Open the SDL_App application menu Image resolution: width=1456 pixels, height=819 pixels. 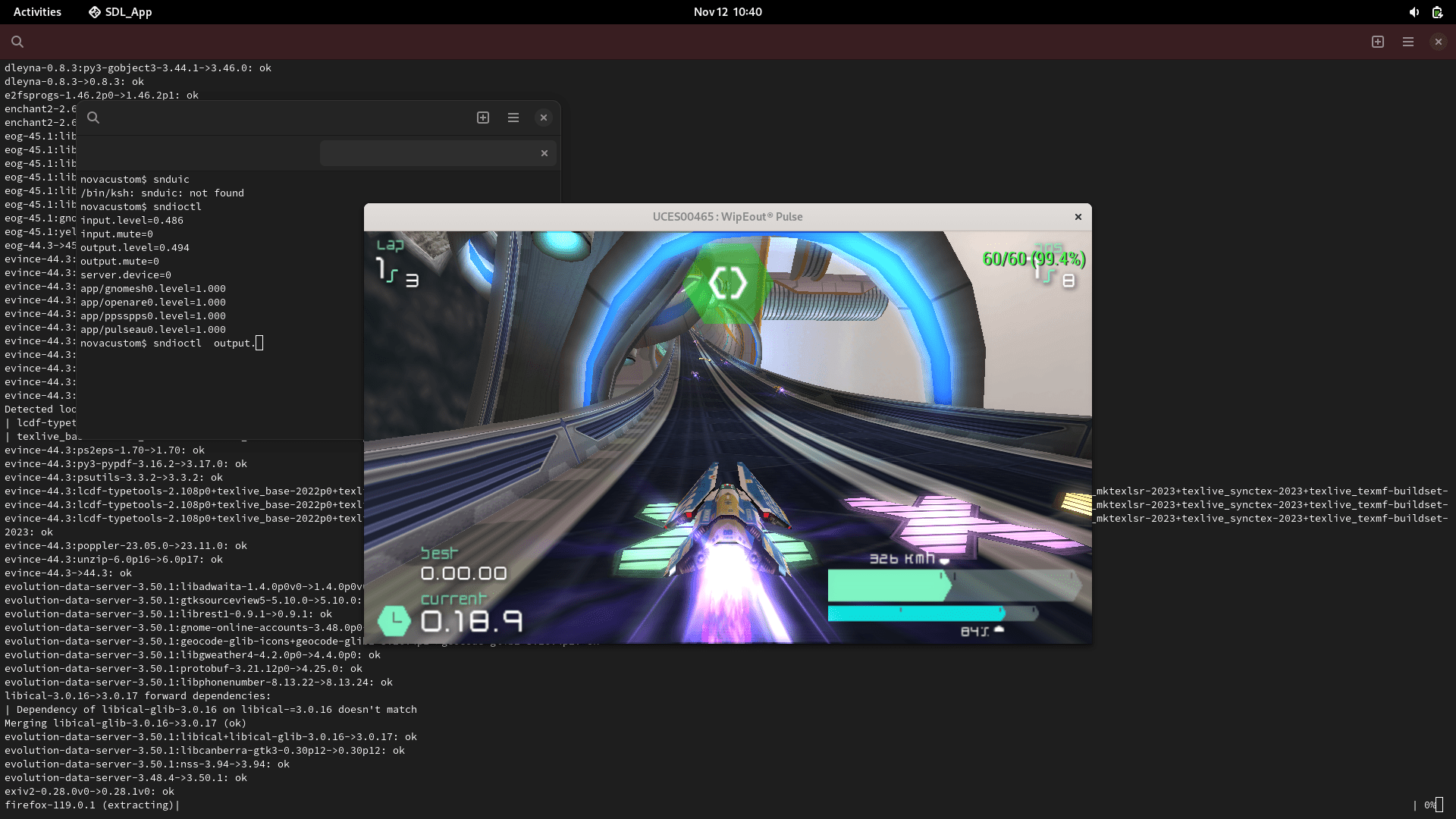tap(121, 12)
